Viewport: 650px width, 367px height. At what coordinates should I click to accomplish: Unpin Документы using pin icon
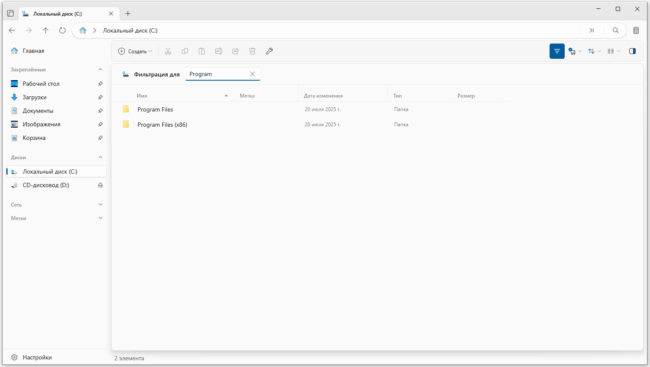point(100,111)
